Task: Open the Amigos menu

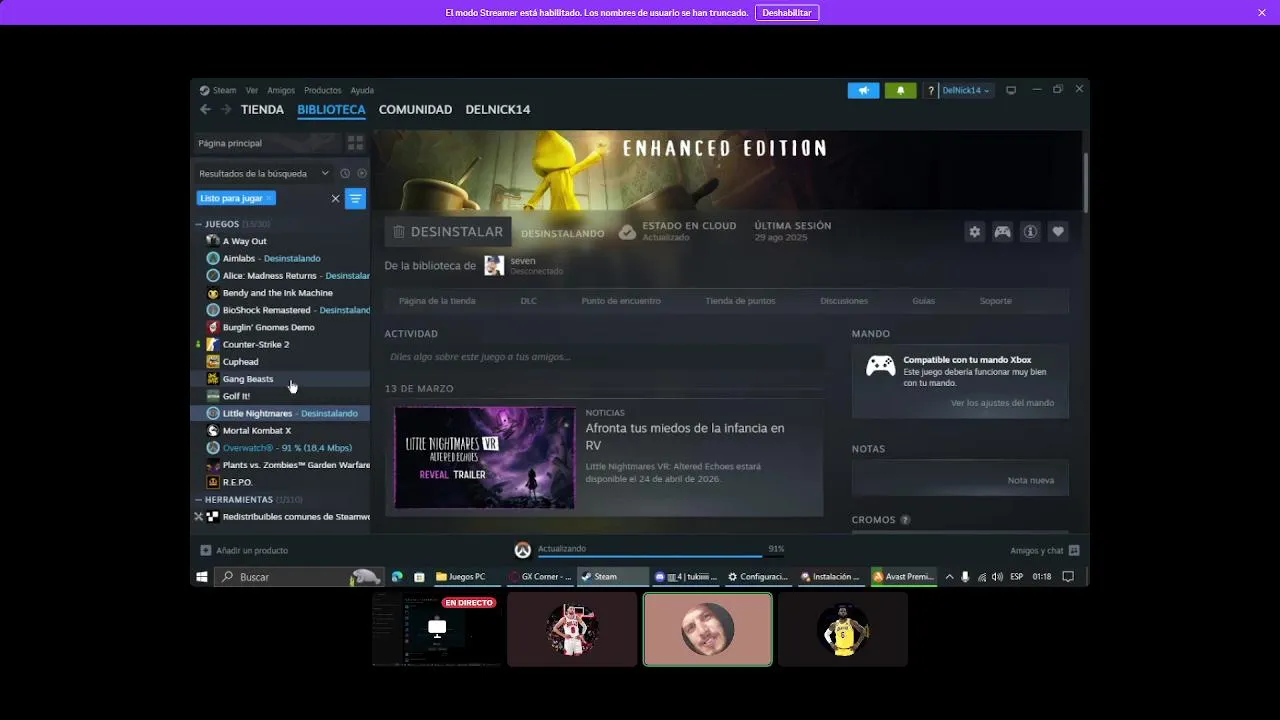Action: coord(281,90)
